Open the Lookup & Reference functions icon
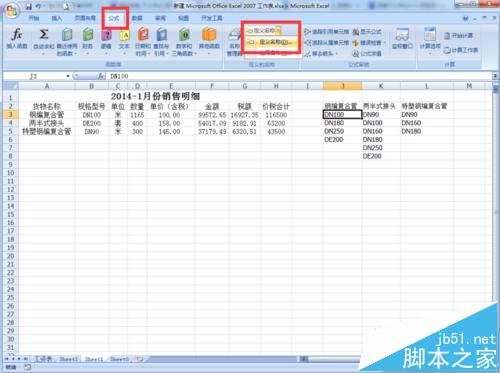The image size is (500, 373). [x=161, y=35]
